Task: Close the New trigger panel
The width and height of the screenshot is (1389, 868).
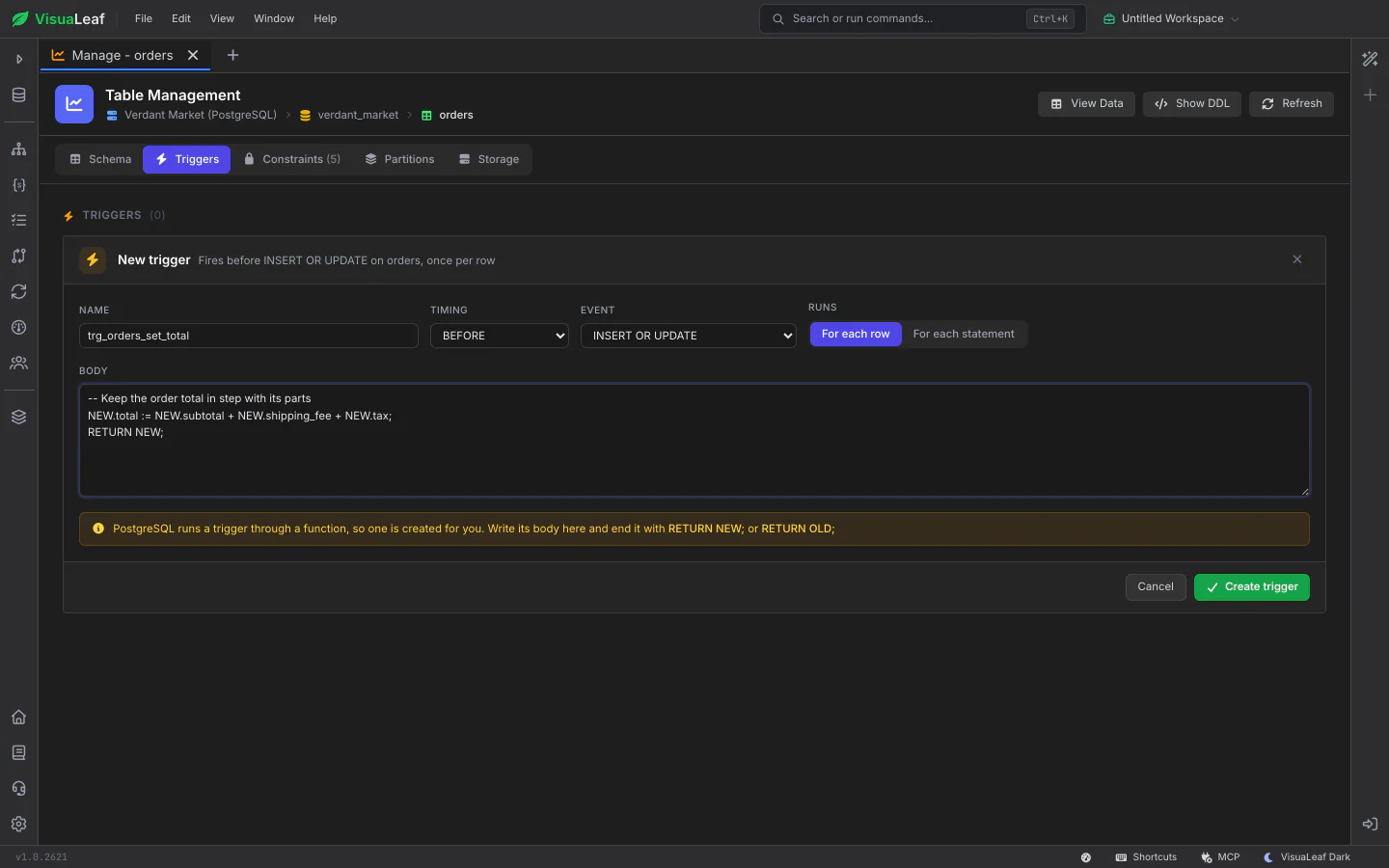Action: tap(1297, 259)
